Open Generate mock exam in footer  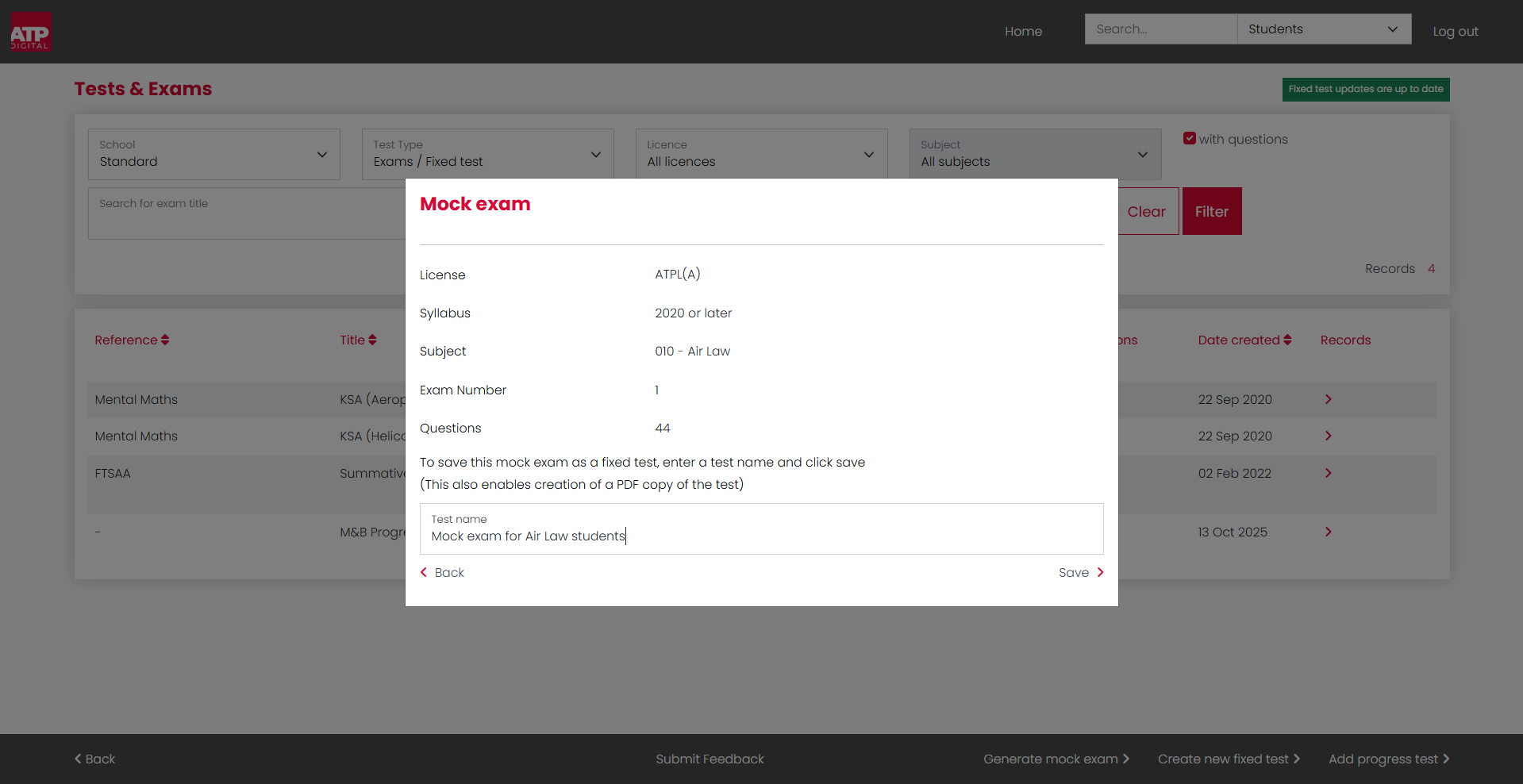point(1056,759)
